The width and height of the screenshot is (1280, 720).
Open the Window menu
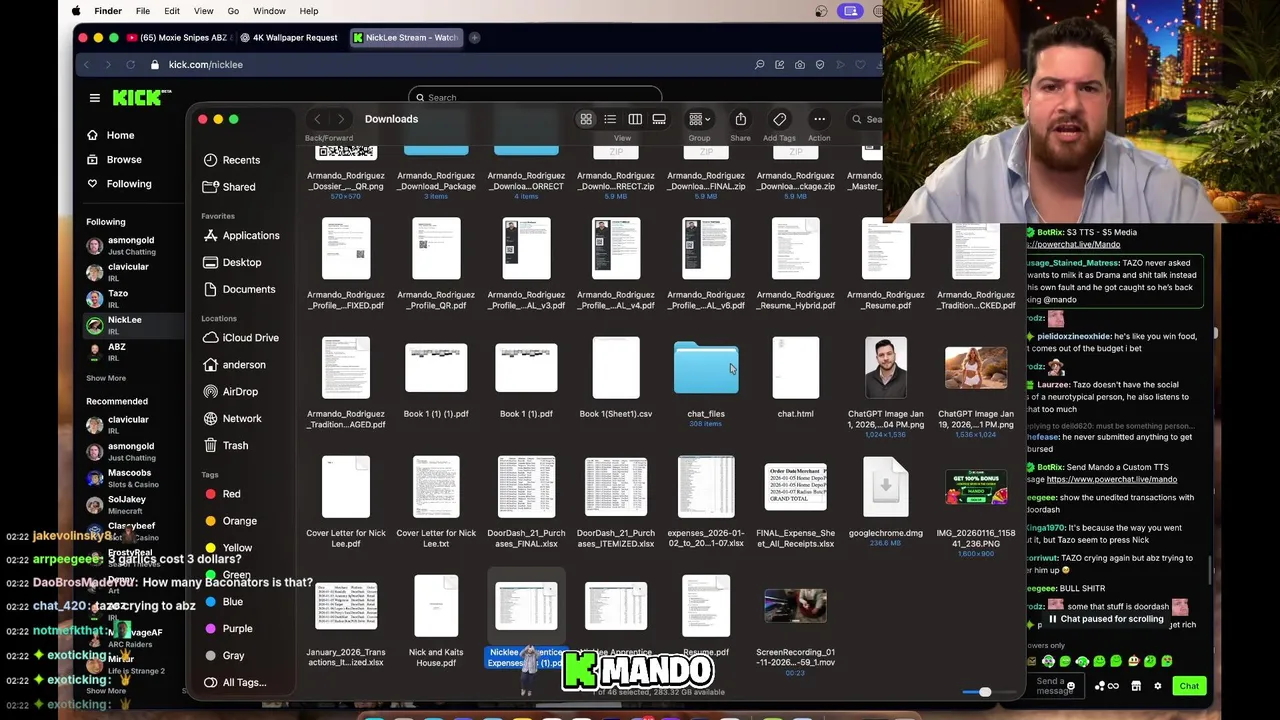point(269,11)
